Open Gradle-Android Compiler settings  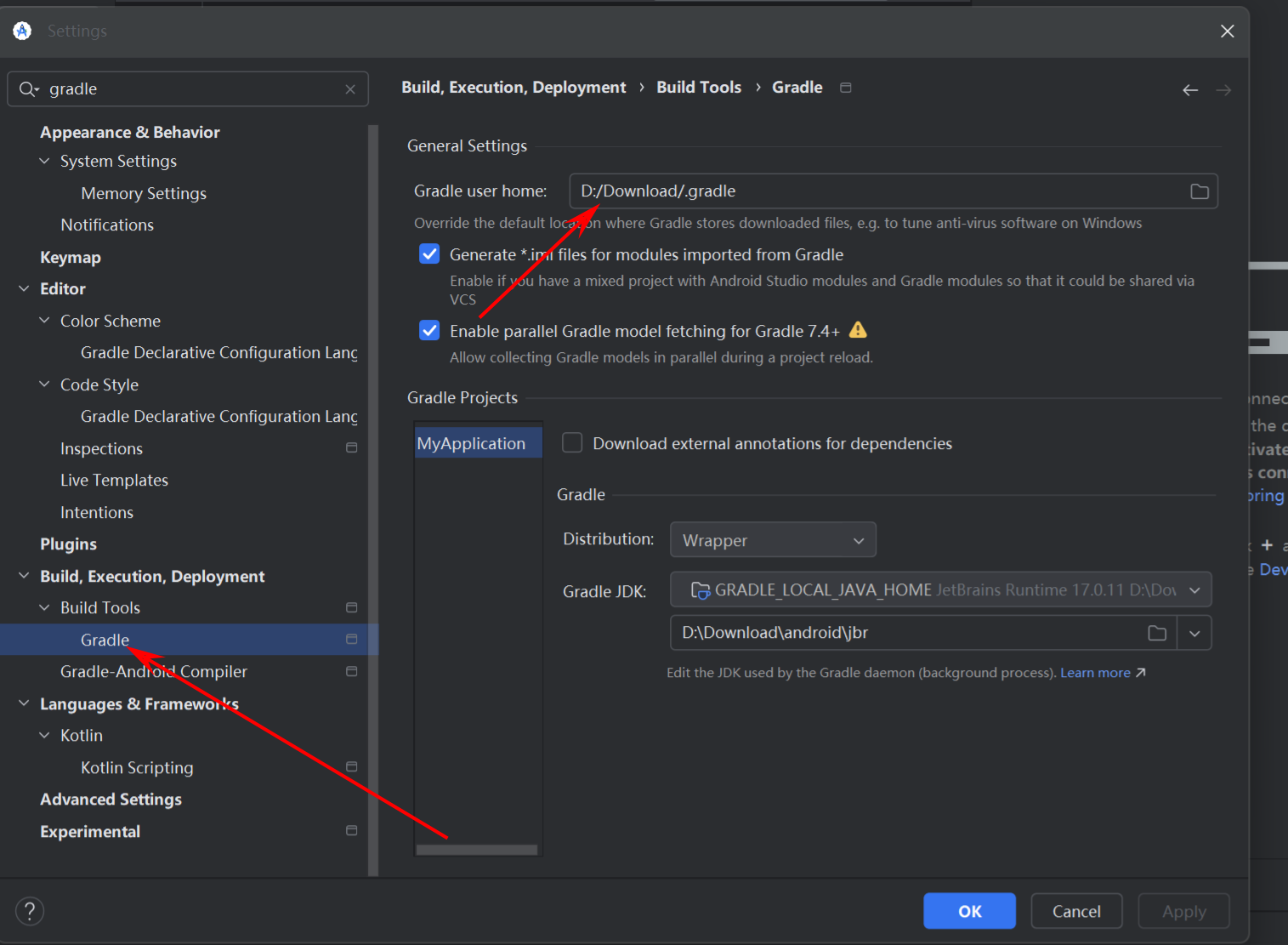pyautogui.click(x=154, y=671)
